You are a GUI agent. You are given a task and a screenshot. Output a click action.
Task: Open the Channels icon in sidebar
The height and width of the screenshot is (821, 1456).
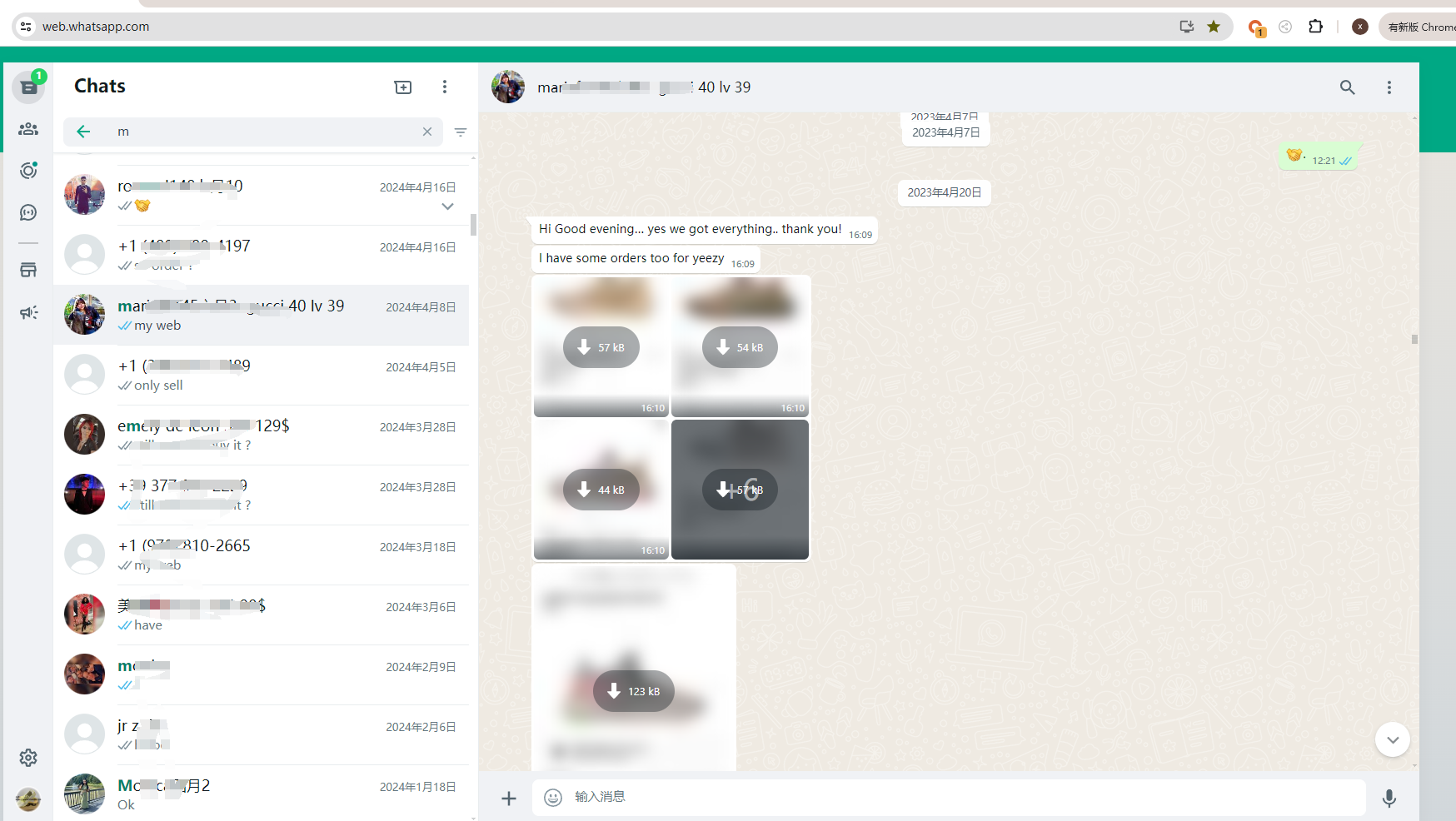coord(28,213)
